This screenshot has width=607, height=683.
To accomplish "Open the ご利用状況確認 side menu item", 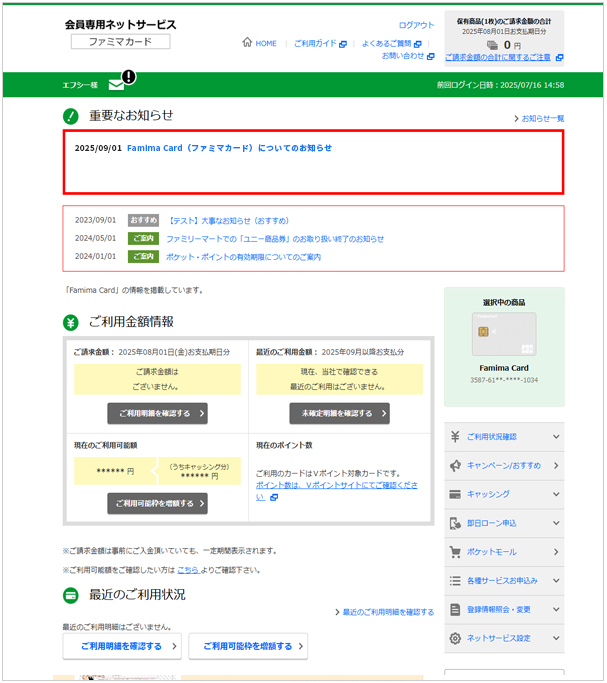I will (504, 436).
